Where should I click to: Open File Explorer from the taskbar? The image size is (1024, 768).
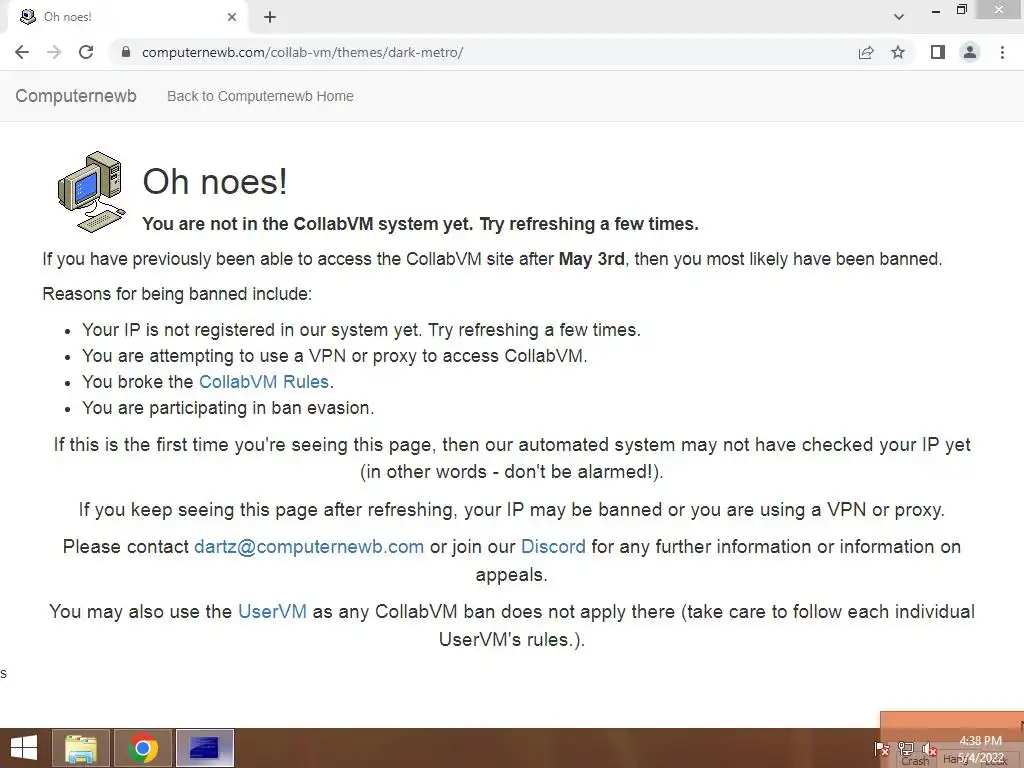tap(81, 748)
